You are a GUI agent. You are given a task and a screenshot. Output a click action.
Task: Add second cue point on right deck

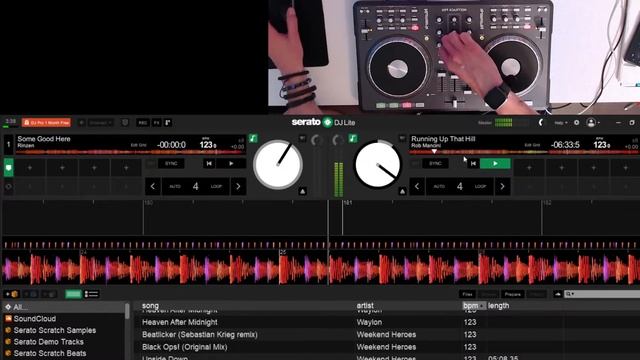click(x=561, y=168)
